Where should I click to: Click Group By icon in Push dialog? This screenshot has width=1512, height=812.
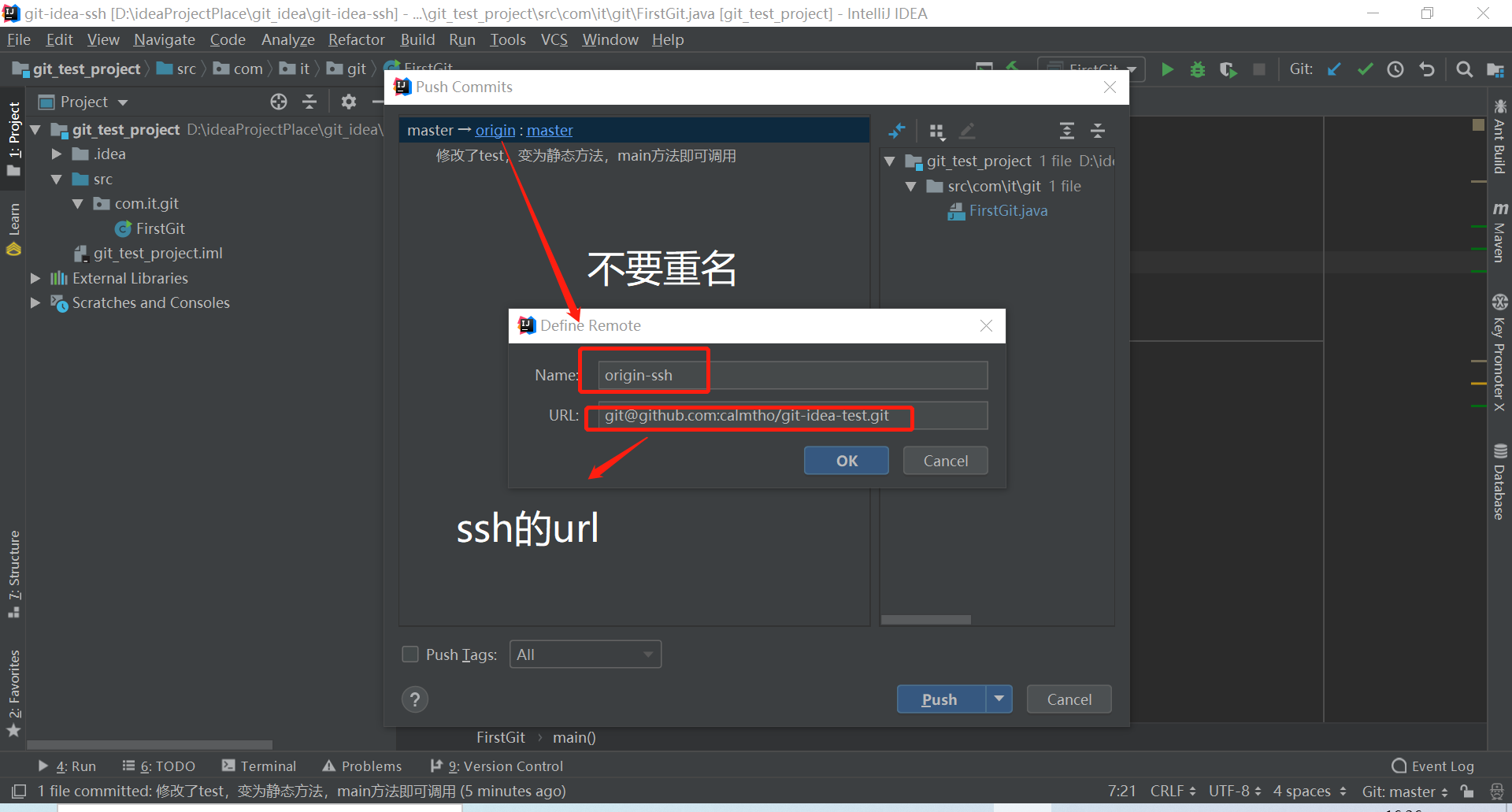click(x=936, y=131)
